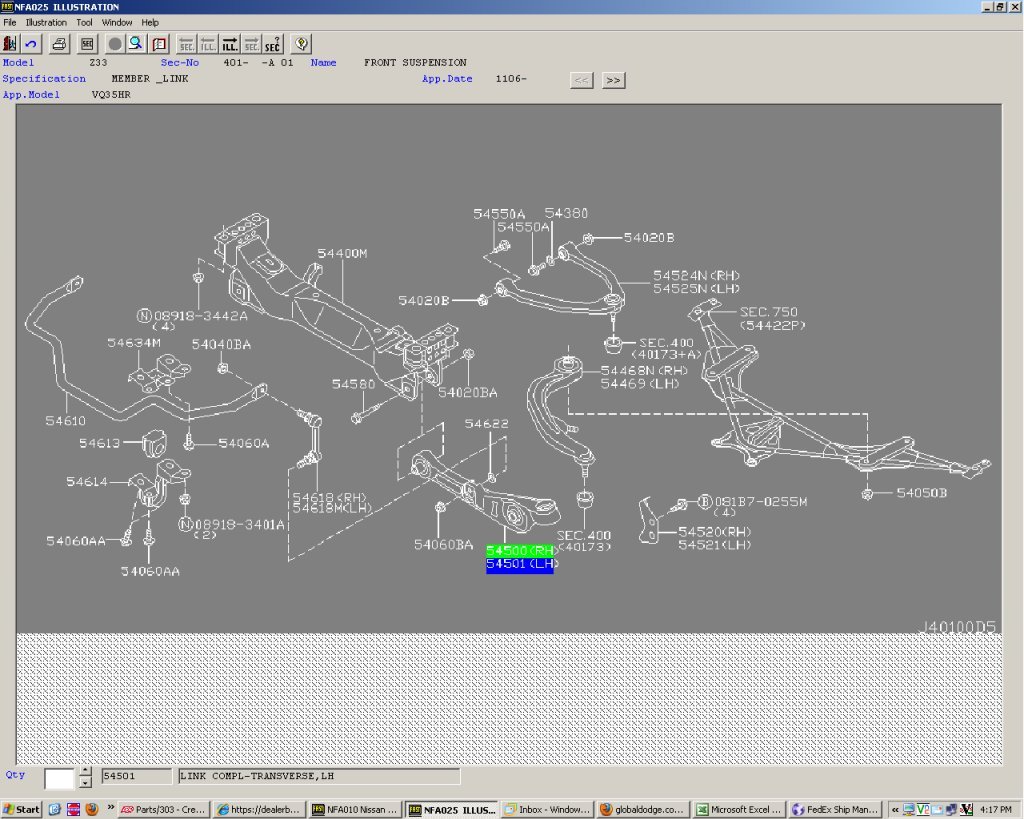
Task: Open the File menu
Action: pos(10,22)
